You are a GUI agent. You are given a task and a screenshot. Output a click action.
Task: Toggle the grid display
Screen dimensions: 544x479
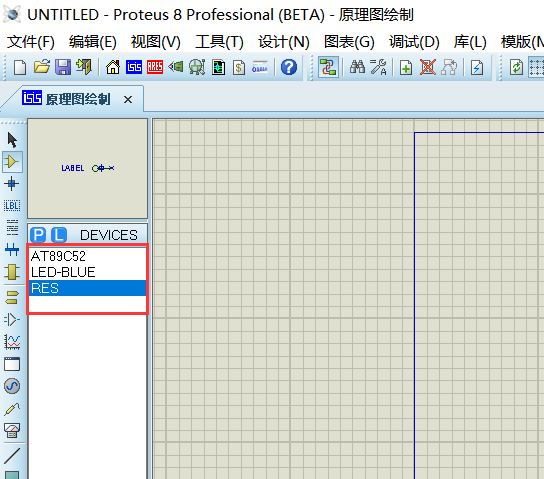[536, 67]
